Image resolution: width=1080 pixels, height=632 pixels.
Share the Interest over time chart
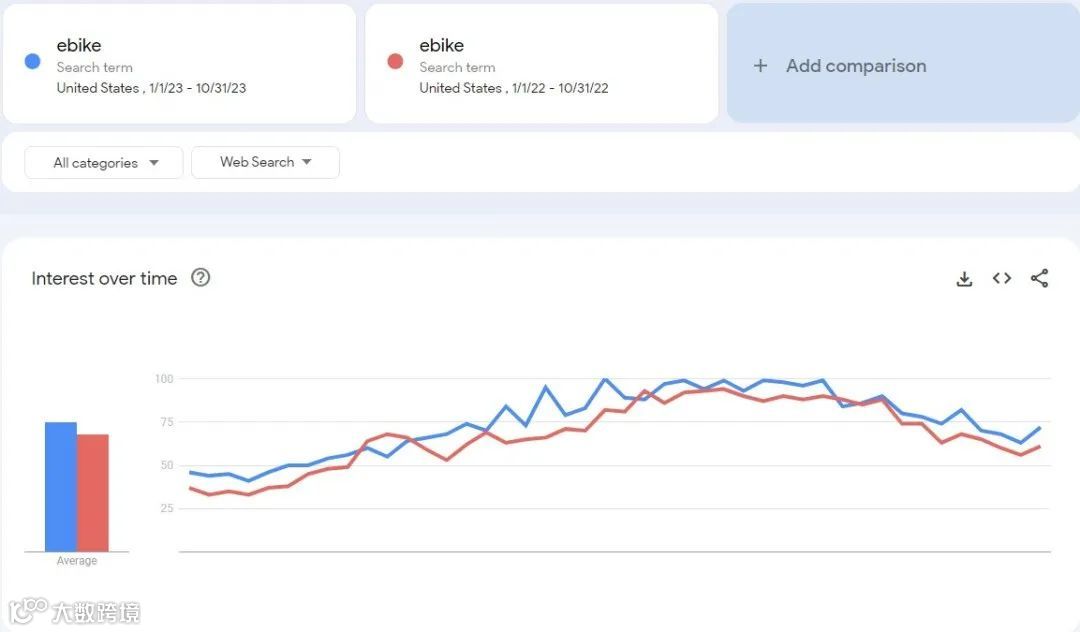click(1039, 279)
